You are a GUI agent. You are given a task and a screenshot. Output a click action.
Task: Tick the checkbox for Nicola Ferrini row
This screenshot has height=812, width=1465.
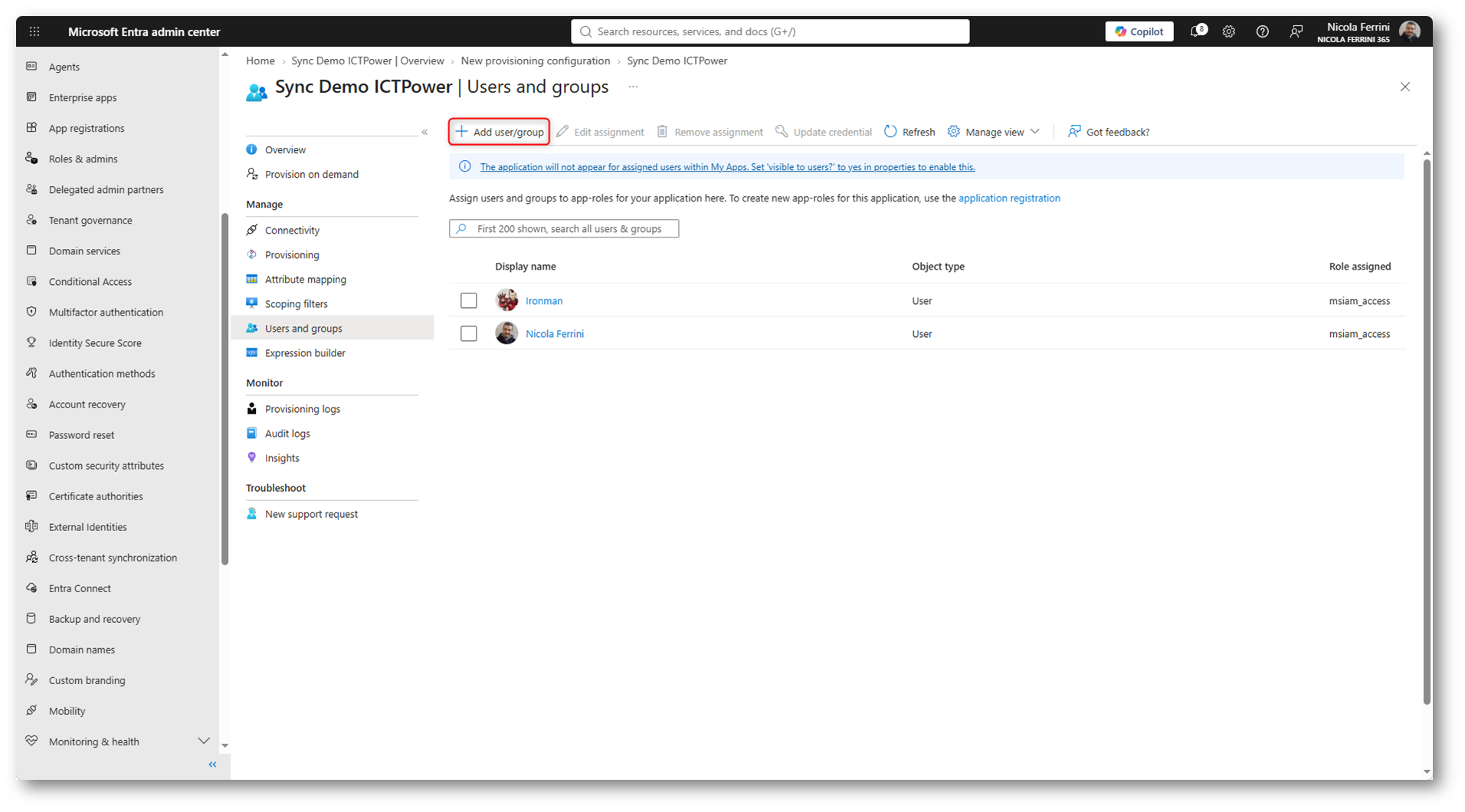coord(469,333)
